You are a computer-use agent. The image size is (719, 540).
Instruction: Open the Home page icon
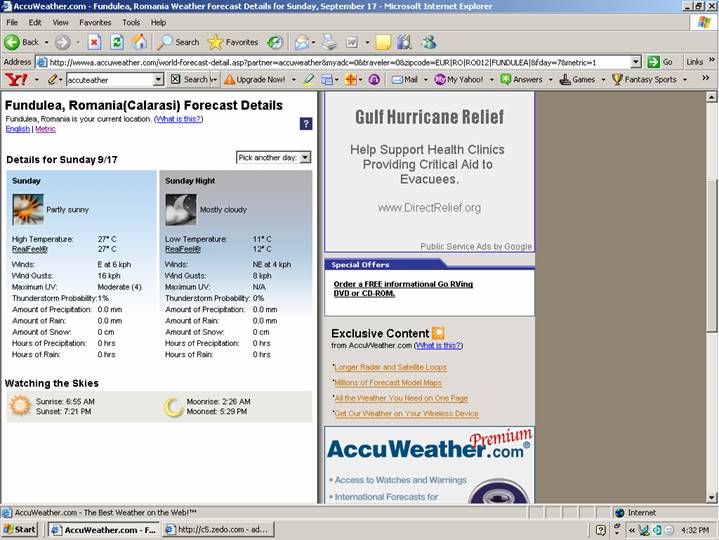click(139, 43)
